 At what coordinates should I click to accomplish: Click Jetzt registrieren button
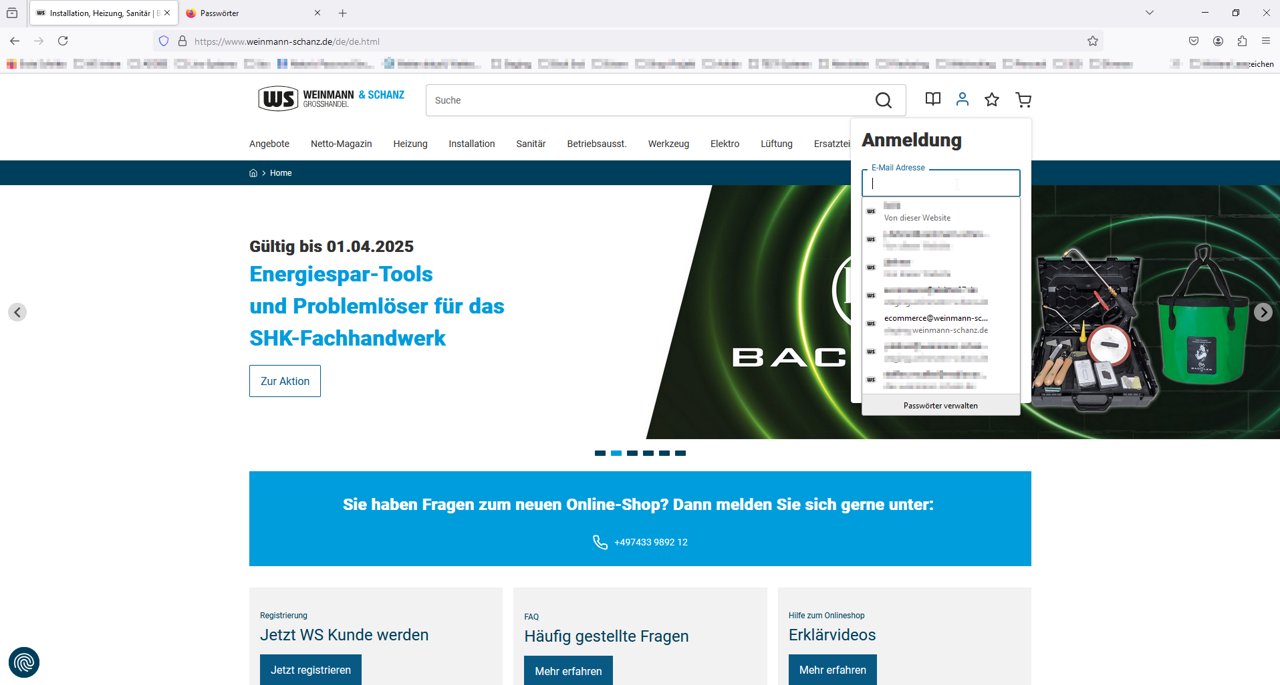pyautogui.click(x=310, y=670)
